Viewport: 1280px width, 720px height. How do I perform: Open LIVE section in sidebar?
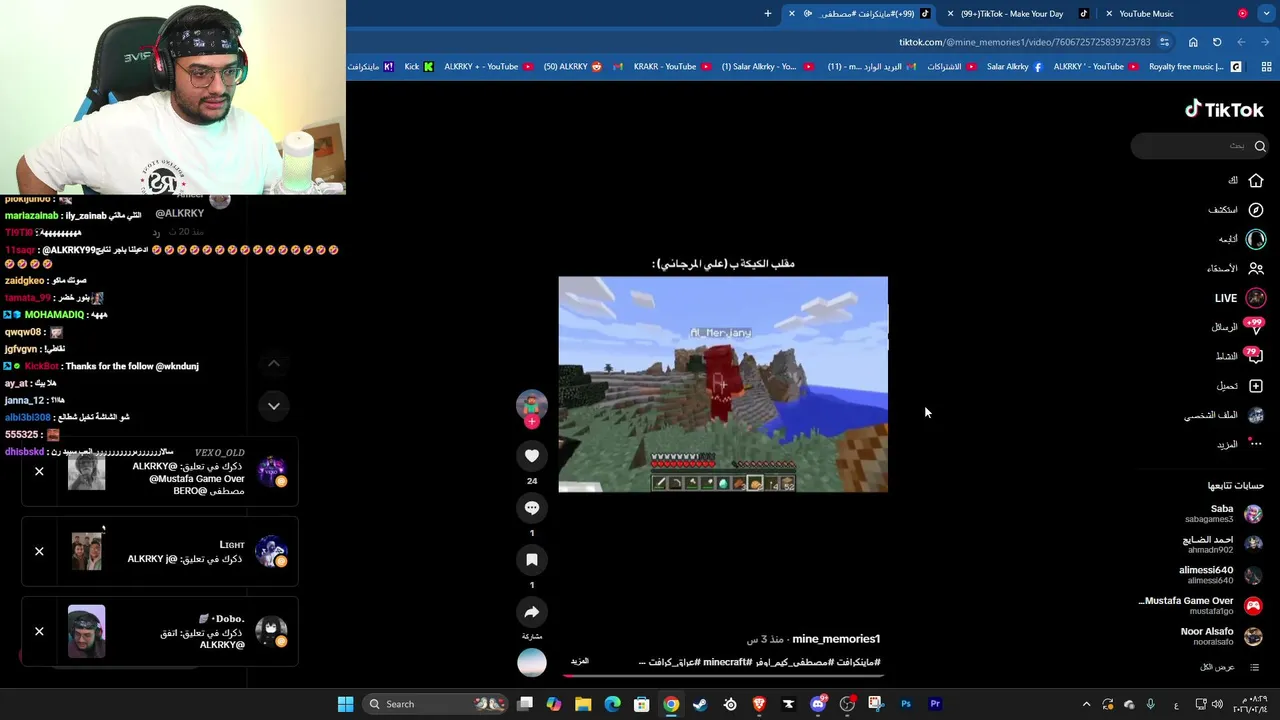click(x=1240, y=298)
